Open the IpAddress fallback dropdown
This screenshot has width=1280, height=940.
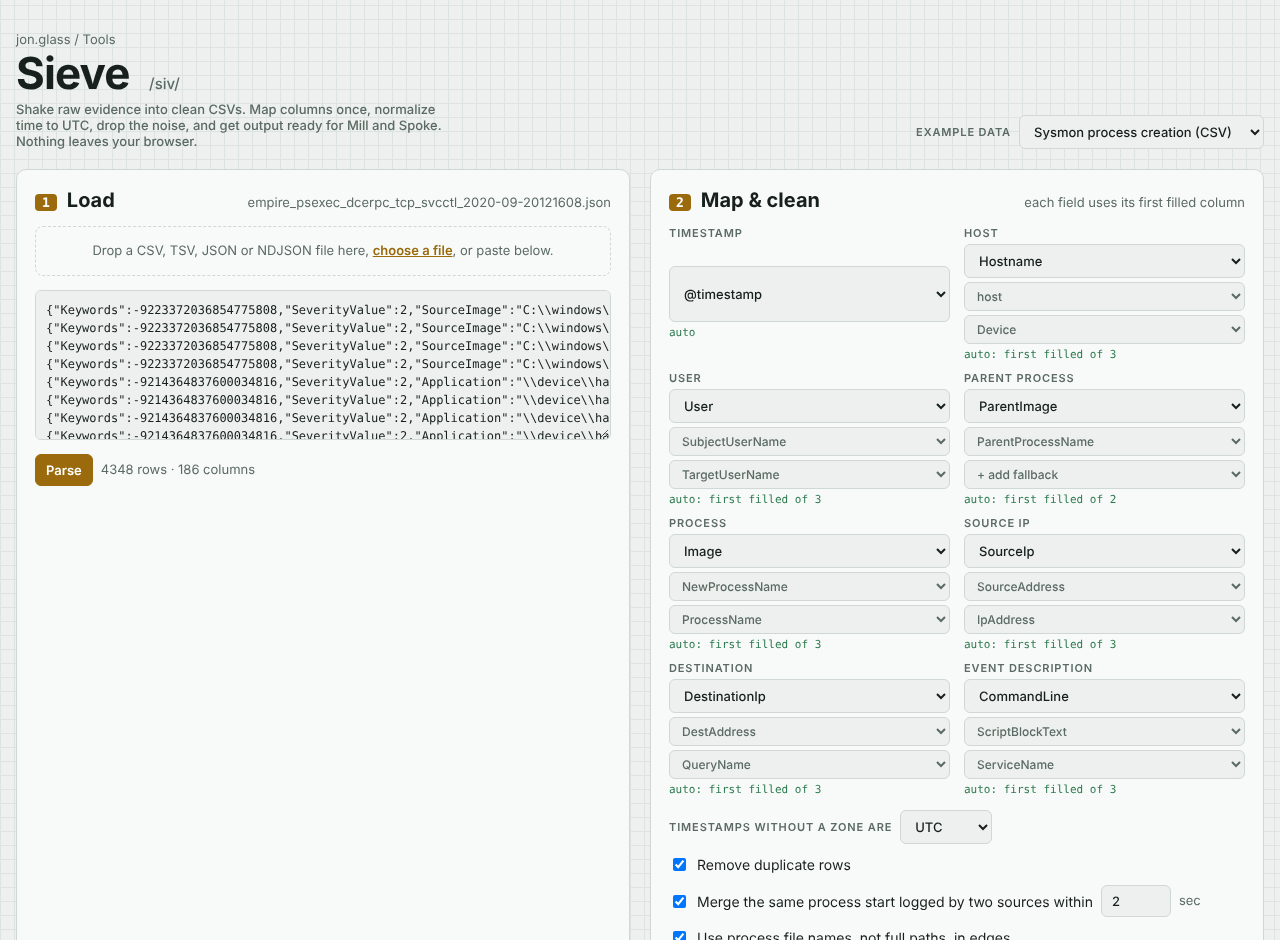click(1104, 620)
